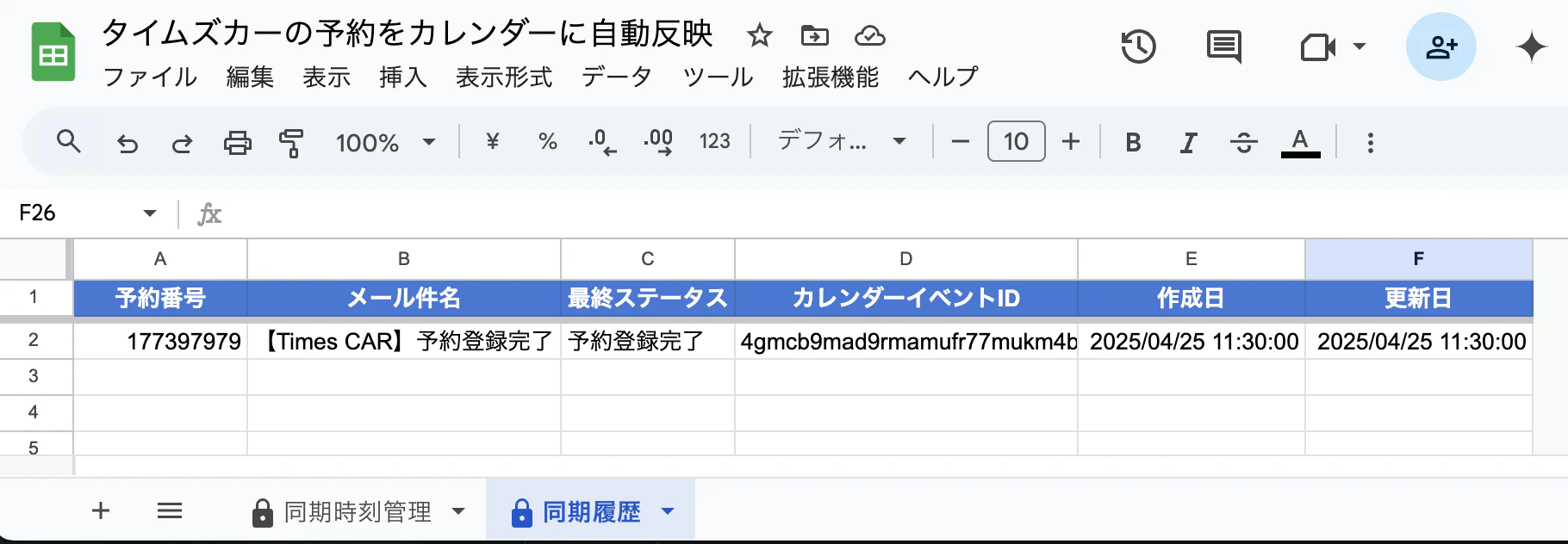Open the ヘルプ menu
Screen dimensions: 1568x544
click(943, 77)
